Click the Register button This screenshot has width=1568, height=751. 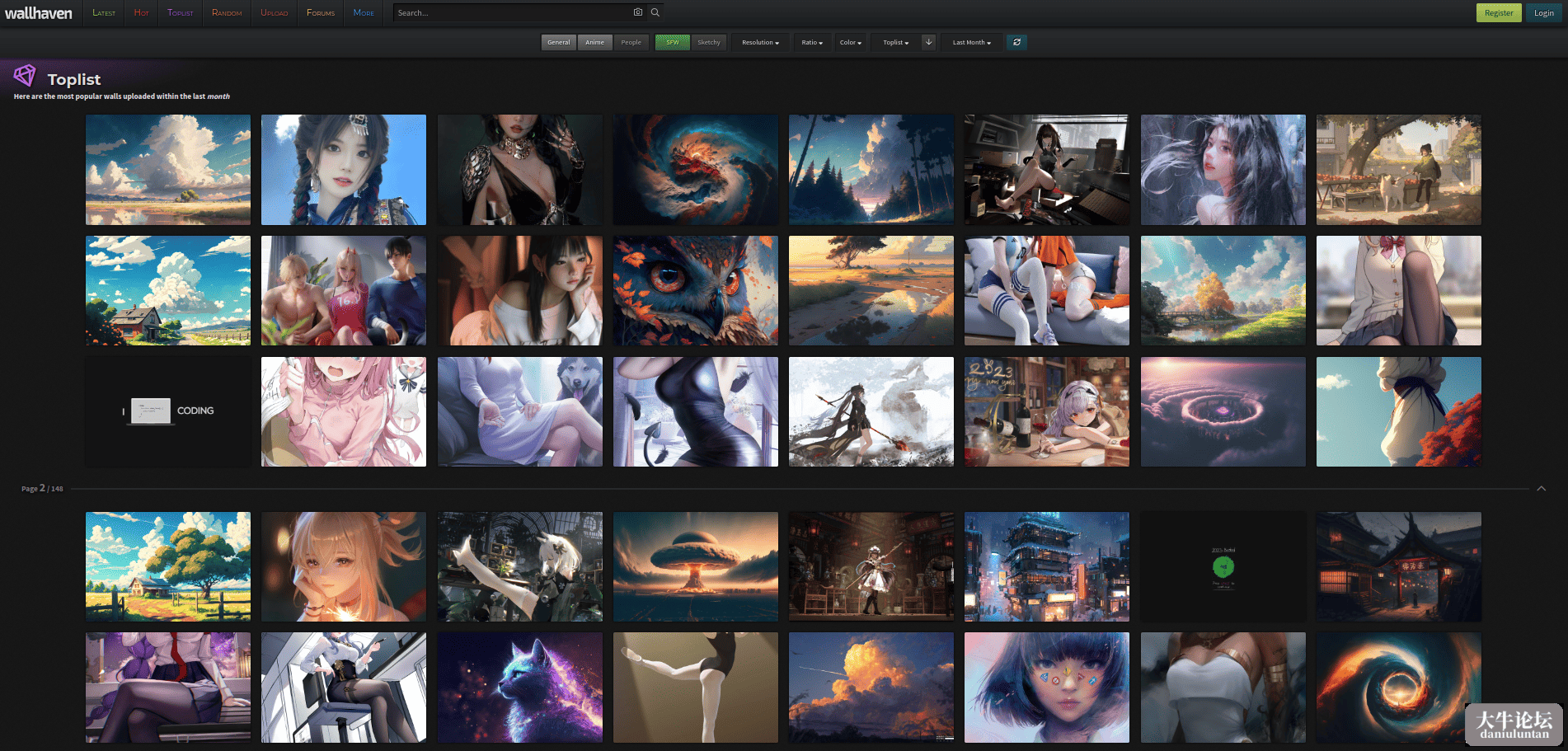(1498, 12)
